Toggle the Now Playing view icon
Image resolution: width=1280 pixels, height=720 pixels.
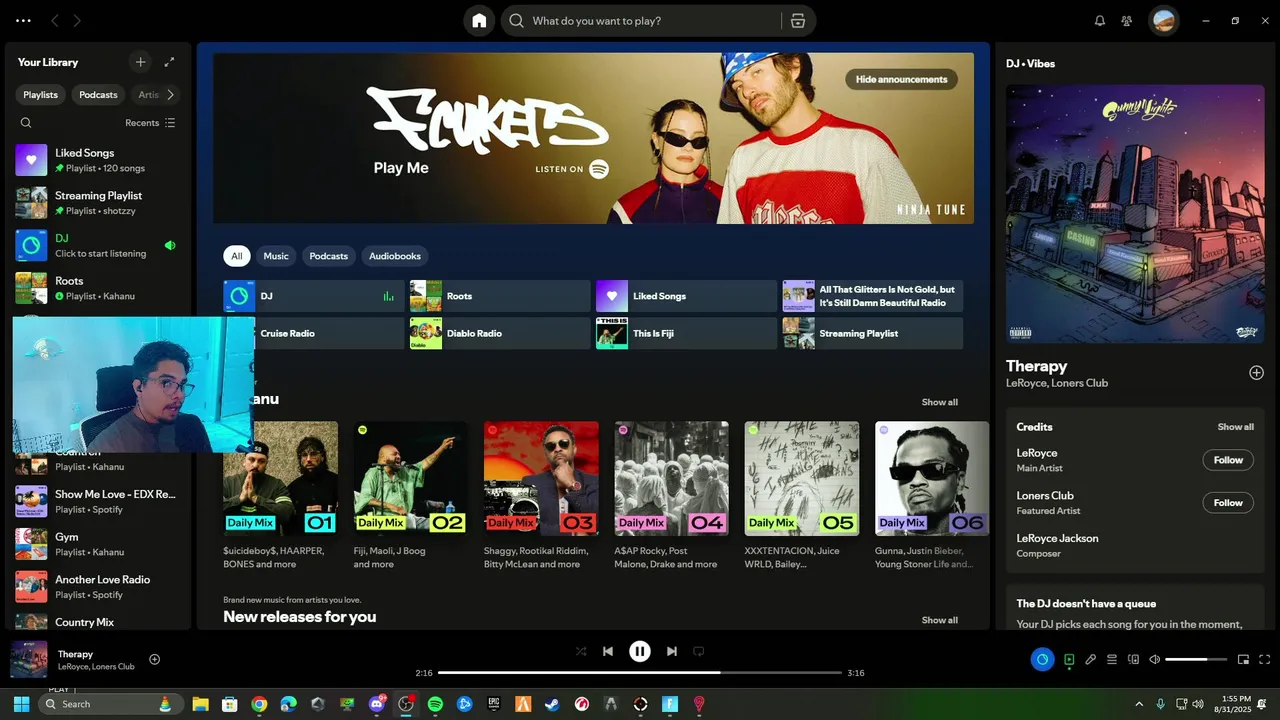(1069, 659)
